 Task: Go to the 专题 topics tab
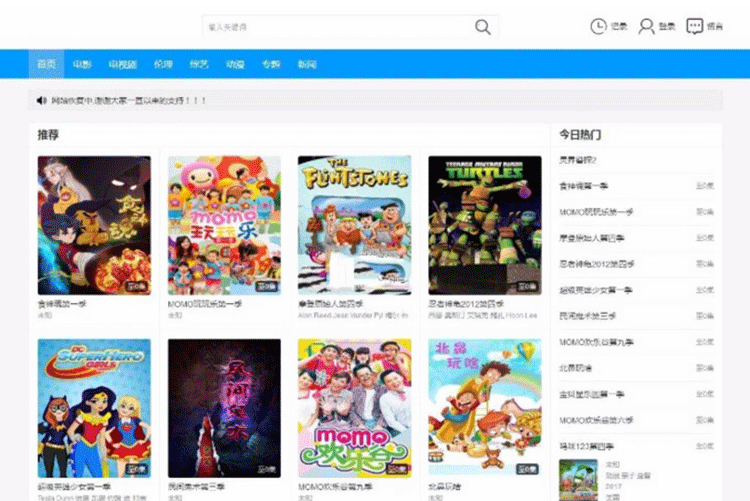click(x=271, y=64)
